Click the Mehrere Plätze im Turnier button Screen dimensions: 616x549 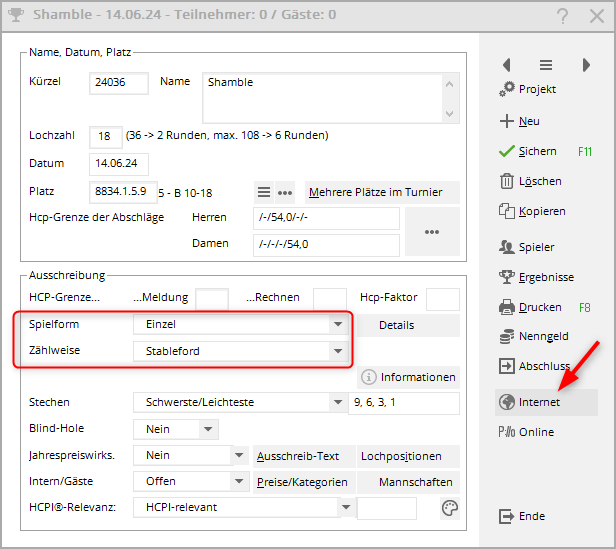pos(381,192)
